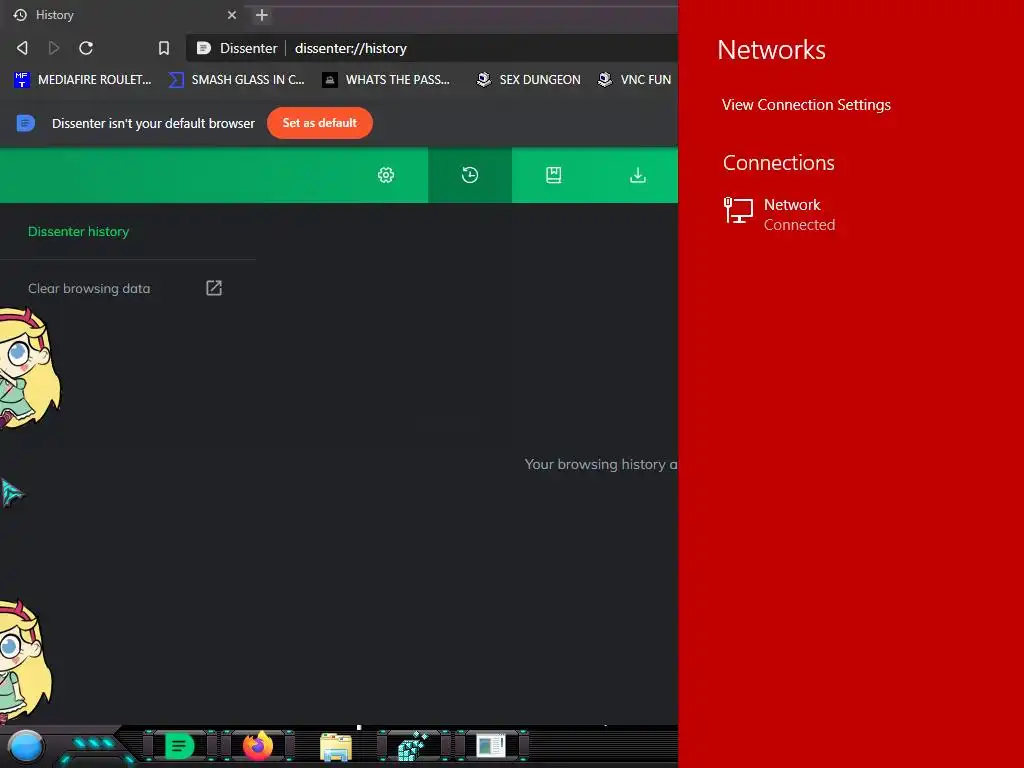Open the teal pixelated cube taskbar app
The height and width of the screenshot is (768, 1024).
coord(413,746)
